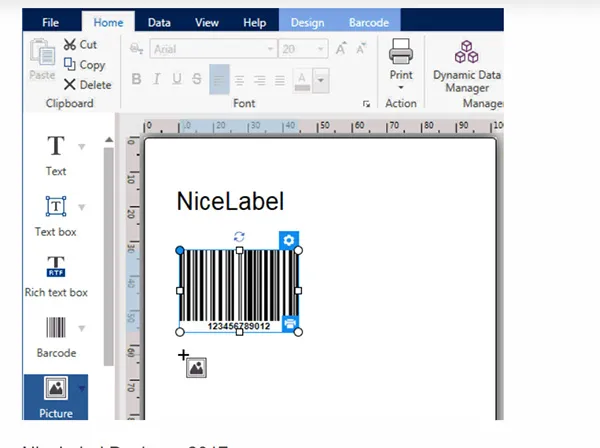The height and width of the screenshot is (448, 600).
Task: Click the decrease font size icon
Action: [x=361, y=49]
